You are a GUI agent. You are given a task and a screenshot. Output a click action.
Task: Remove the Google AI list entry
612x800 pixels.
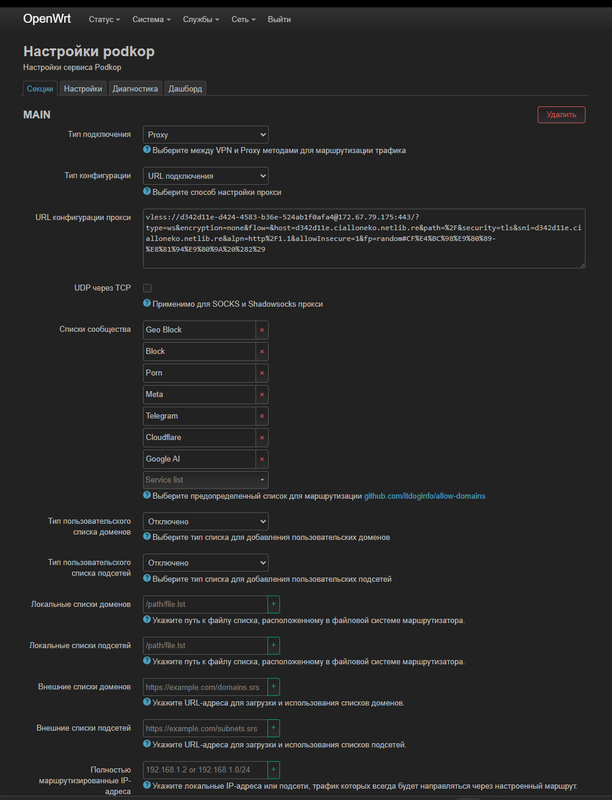point(262,459)
